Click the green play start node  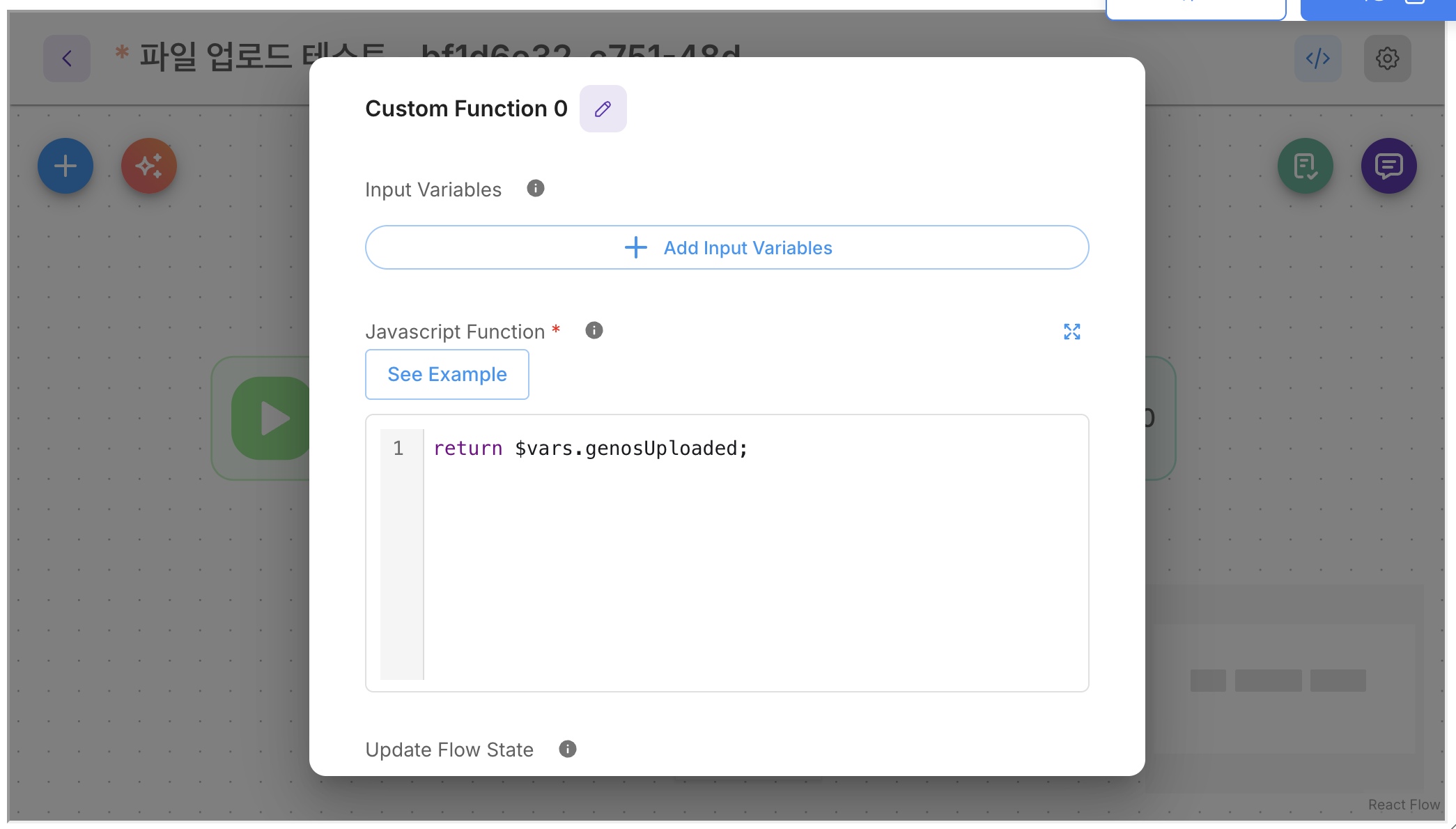click(272, 418)
